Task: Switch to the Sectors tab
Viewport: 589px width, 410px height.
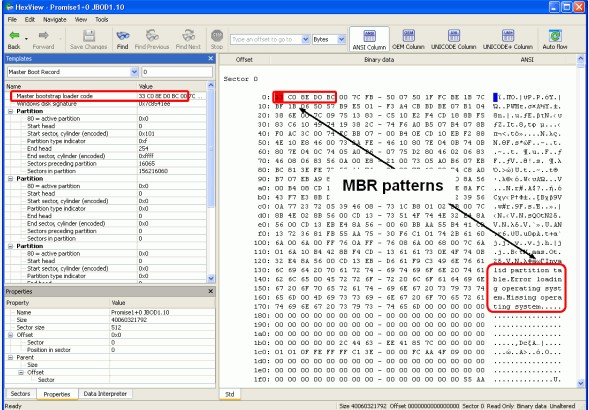Action: pyautogui.click(x=20, y=394)
